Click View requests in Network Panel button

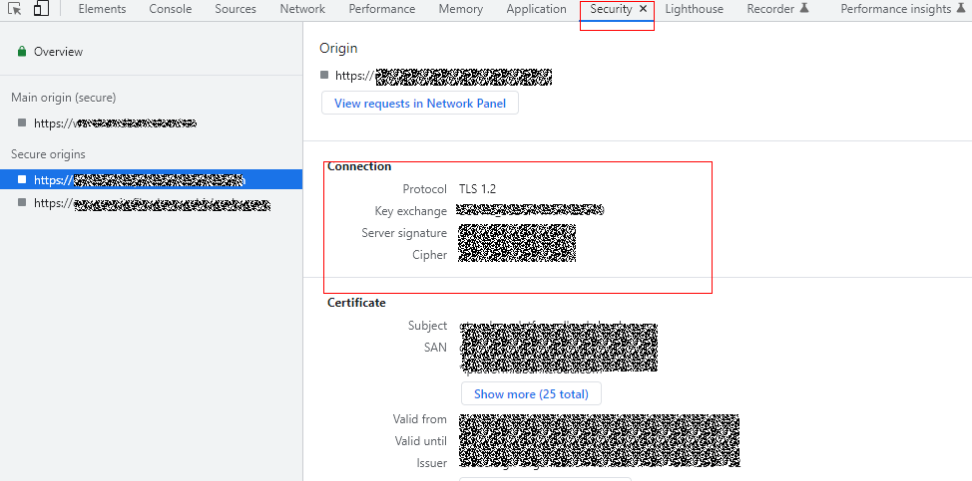pyautogui.click(x=420, y=103)
